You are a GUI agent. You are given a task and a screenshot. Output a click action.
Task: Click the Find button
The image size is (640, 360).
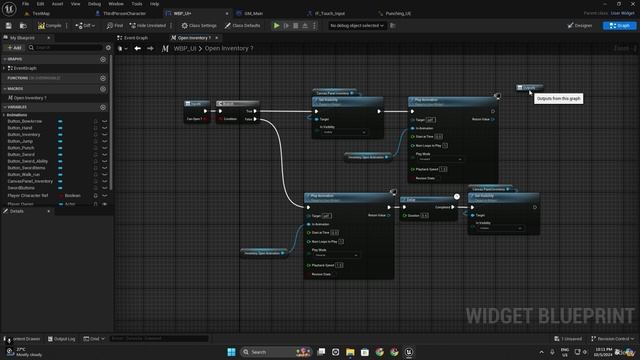(115, 26)
